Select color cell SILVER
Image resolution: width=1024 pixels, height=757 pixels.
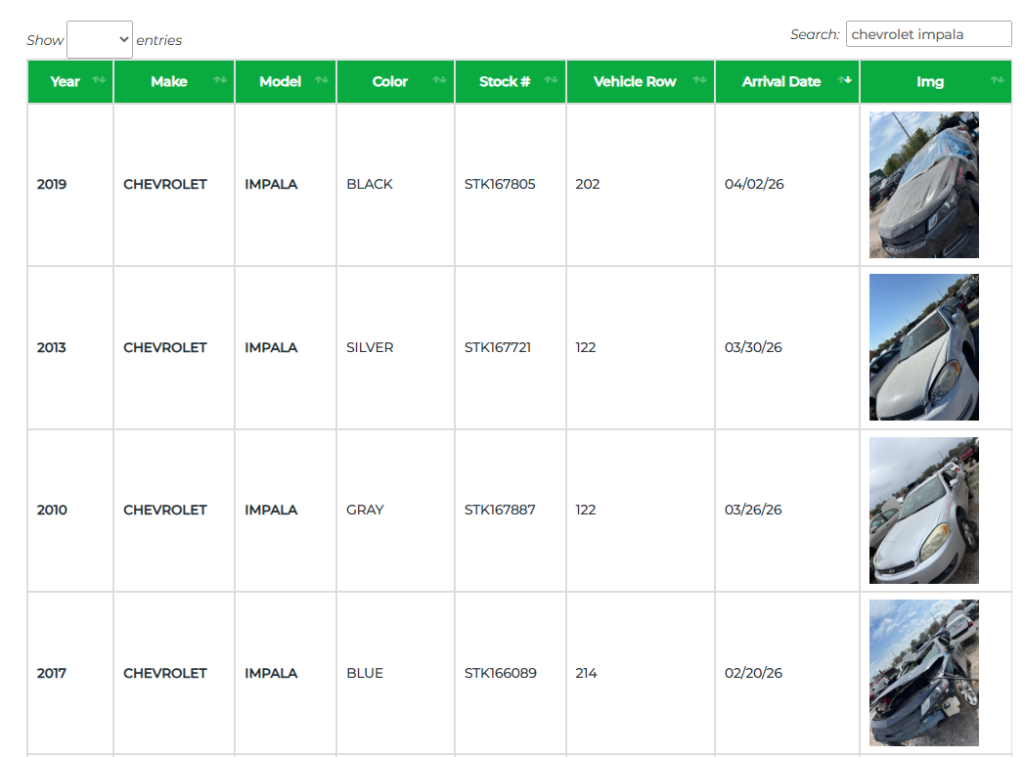pos(370,347)
